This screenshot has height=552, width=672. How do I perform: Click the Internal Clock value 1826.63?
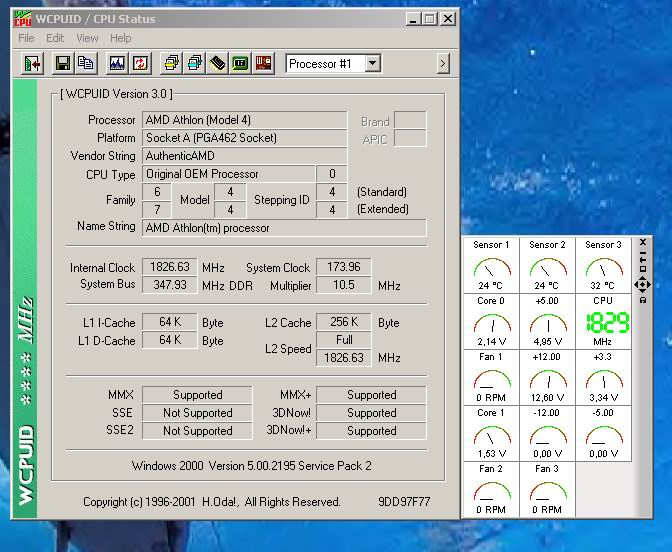pos(170,267)
